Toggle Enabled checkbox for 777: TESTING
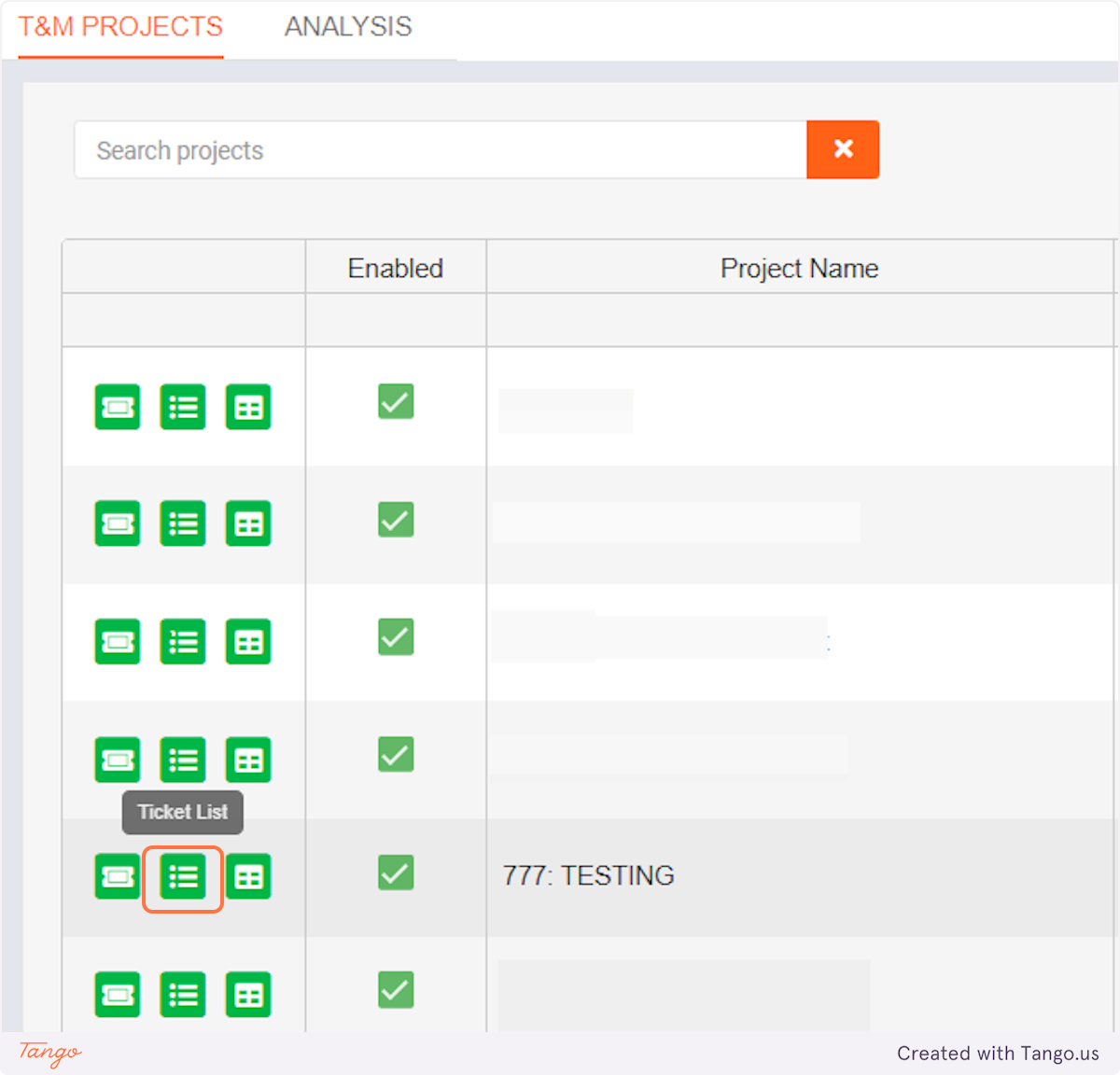1120x1075 pixels. tap(396, 873)
